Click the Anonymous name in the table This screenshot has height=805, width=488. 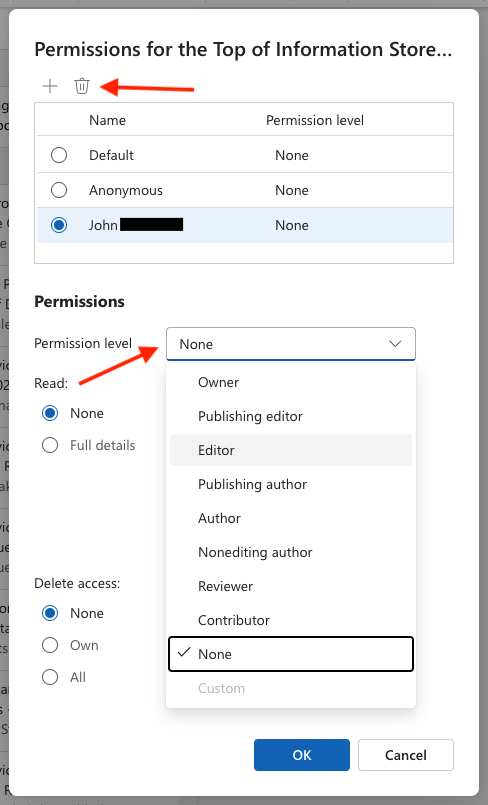pos(126,190)
